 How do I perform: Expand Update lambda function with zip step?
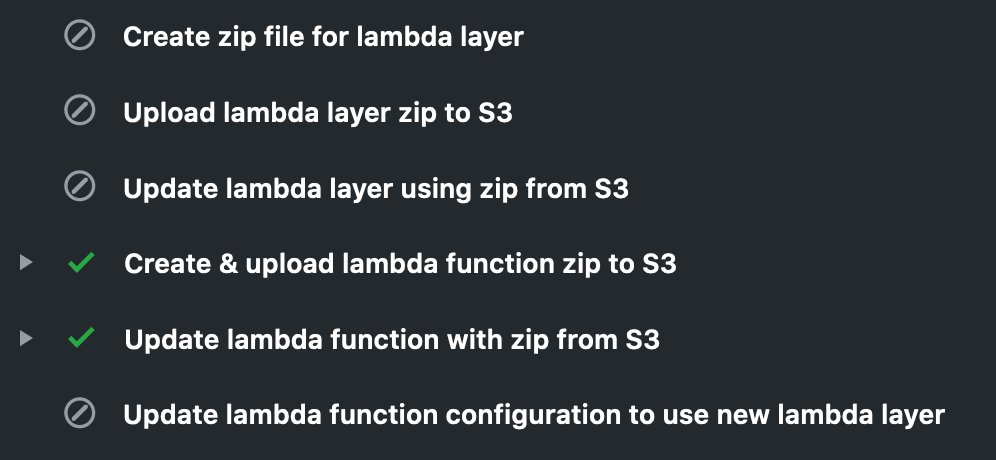click(26, 339)
